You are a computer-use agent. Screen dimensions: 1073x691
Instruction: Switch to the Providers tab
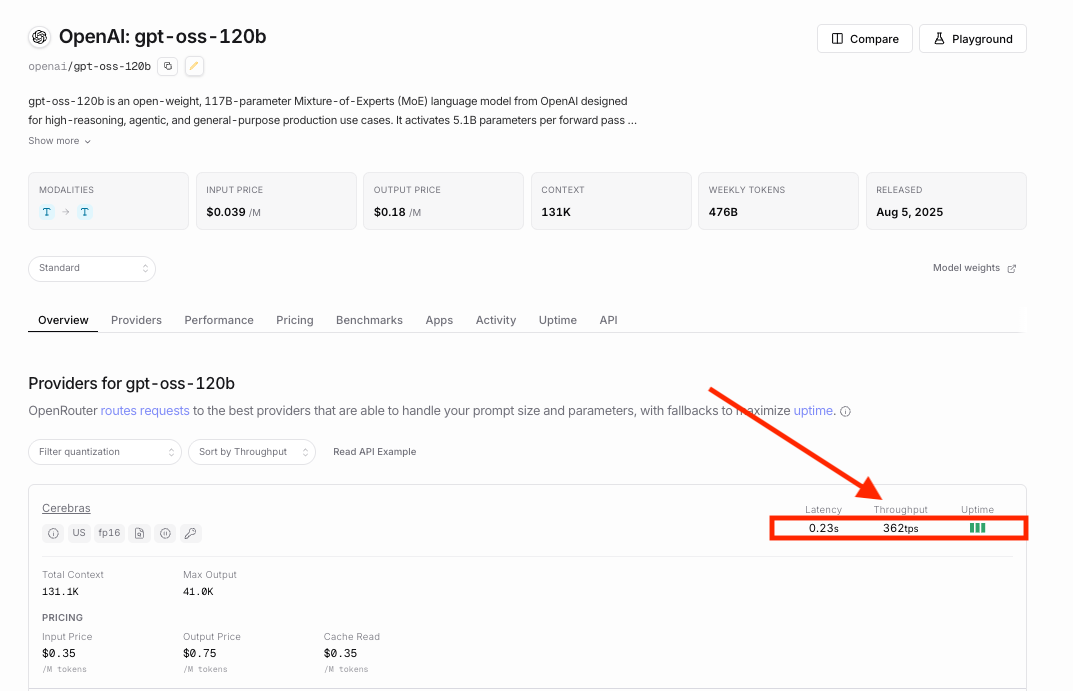pos(136,320)
